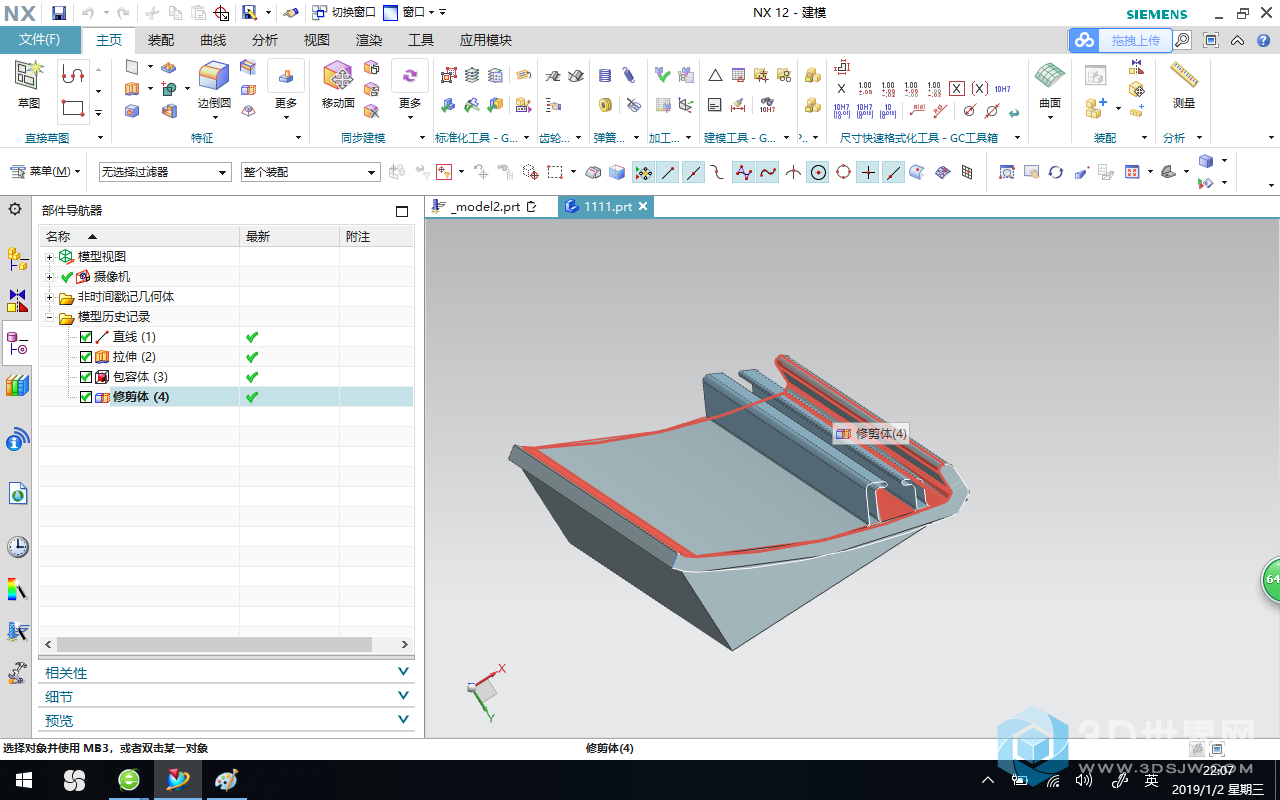Click the Rotate view icon in toolbar

click(x=1055, y=172)
